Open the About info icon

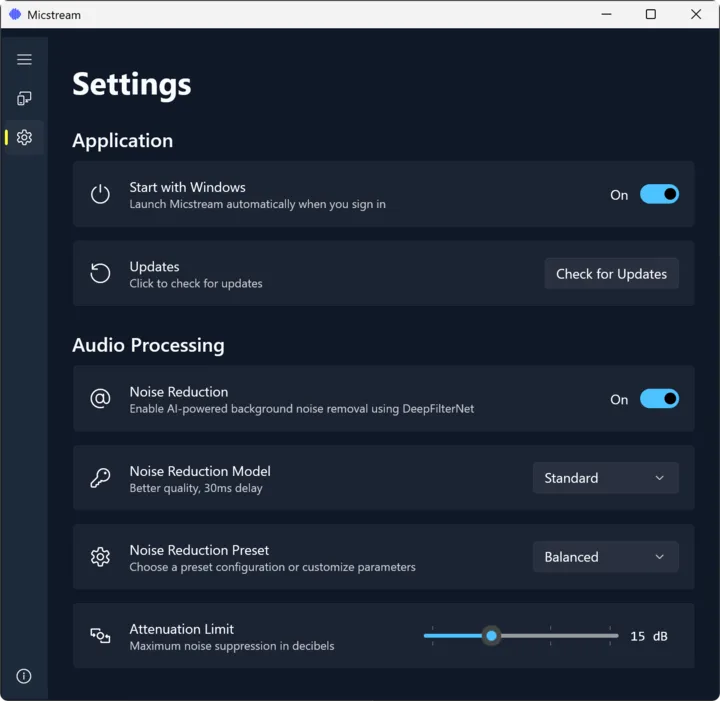(24, 676)
